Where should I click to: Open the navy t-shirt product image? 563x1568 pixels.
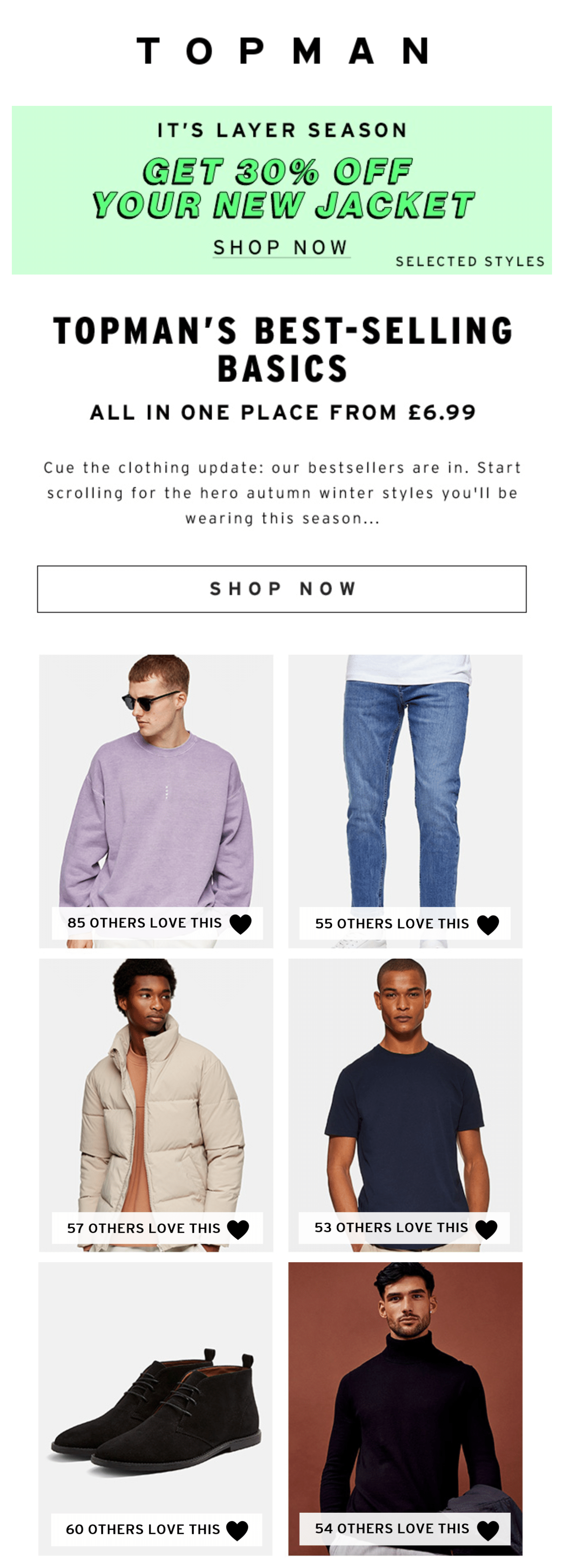click(405, 1105)
